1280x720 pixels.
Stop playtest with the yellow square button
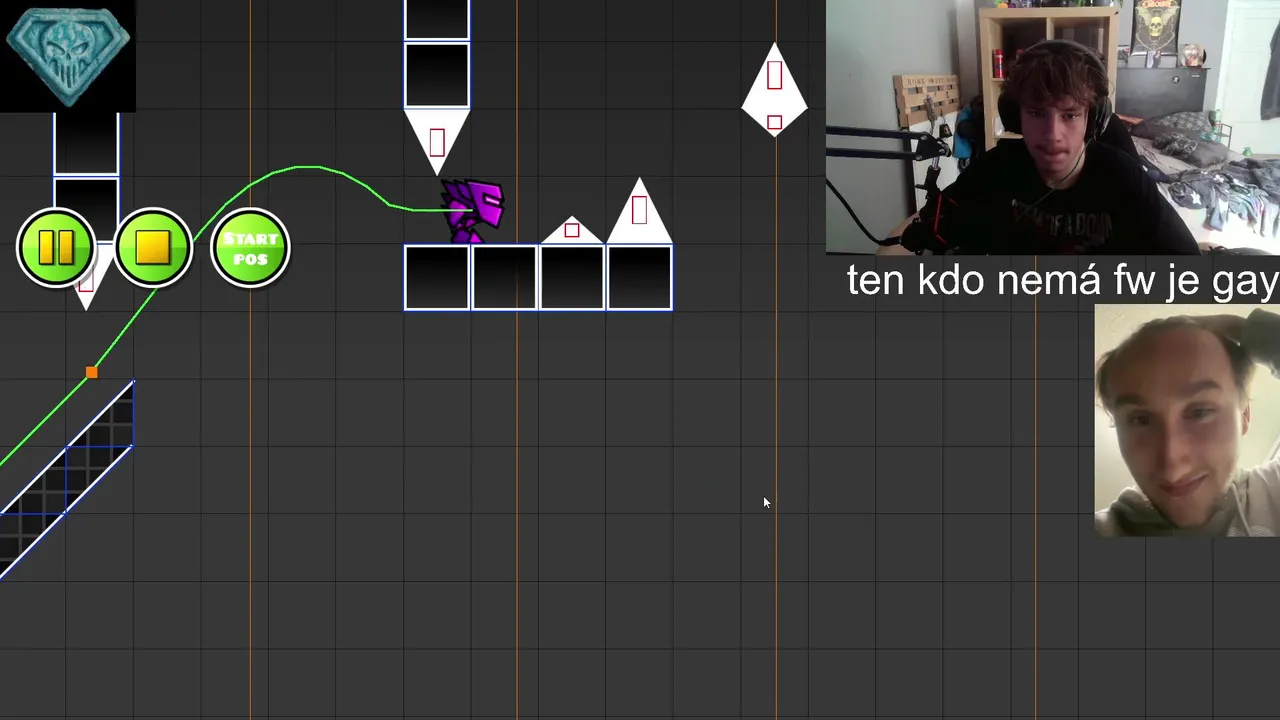coord(153,248)
